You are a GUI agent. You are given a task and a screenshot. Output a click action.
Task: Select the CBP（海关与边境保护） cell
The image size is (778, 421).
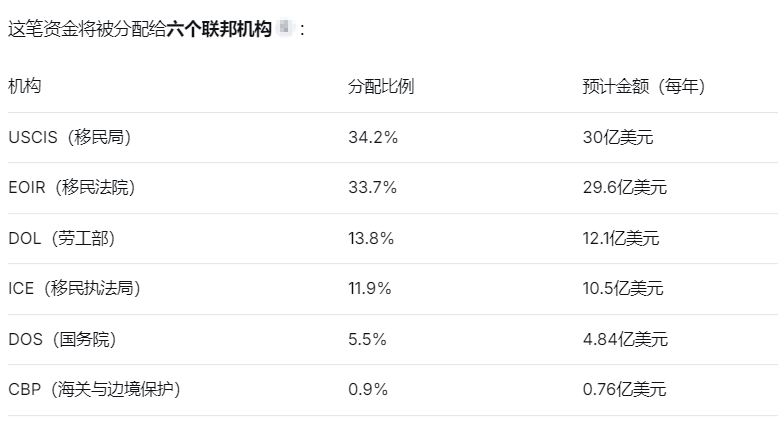pos(94,389)
